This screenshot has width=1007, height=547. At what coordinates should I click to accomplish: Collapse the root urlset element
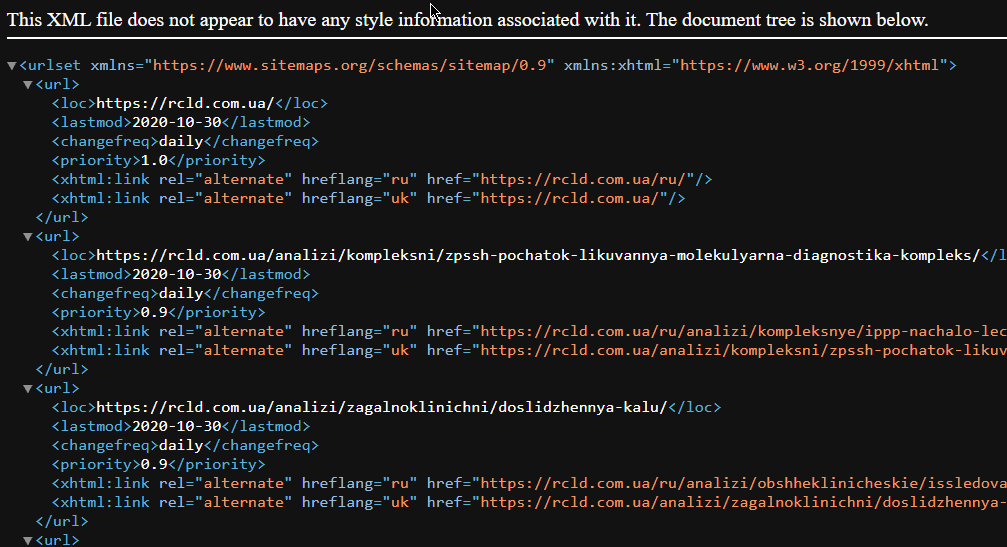[11, 66]
